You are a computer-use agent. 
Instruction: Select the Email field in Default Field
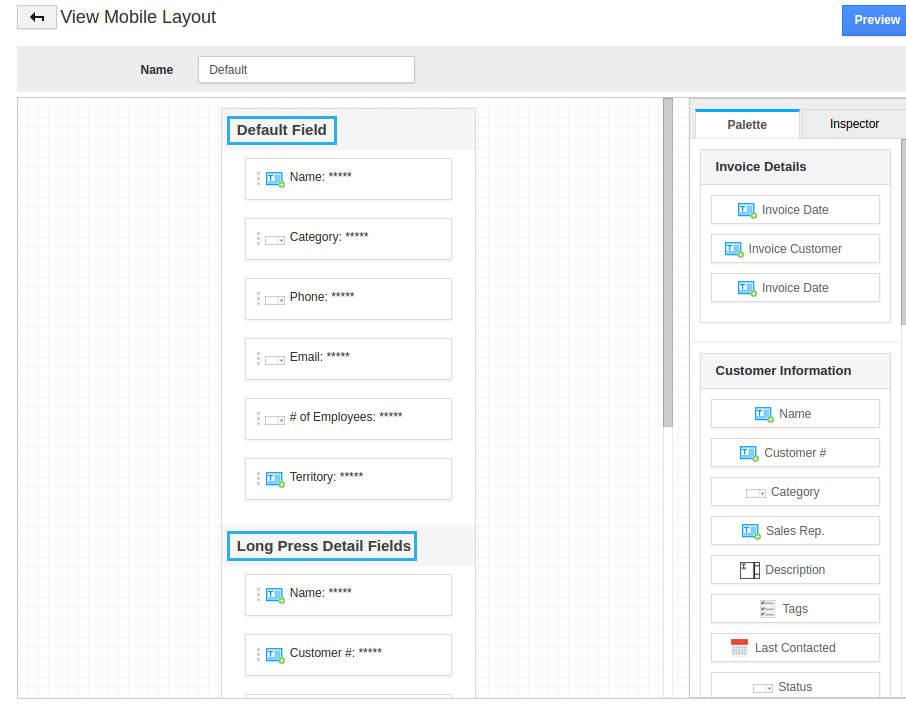[x=348, y=358]
